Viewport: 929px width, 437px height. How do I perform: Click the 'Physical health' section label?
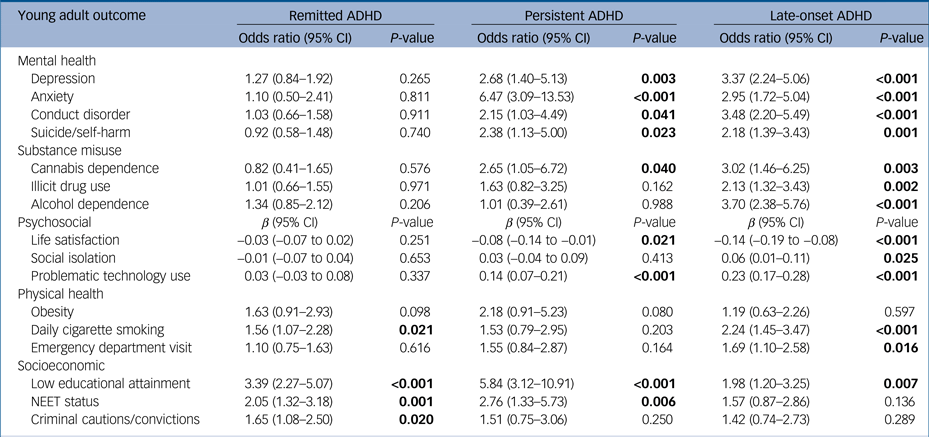tap(63, 294)
